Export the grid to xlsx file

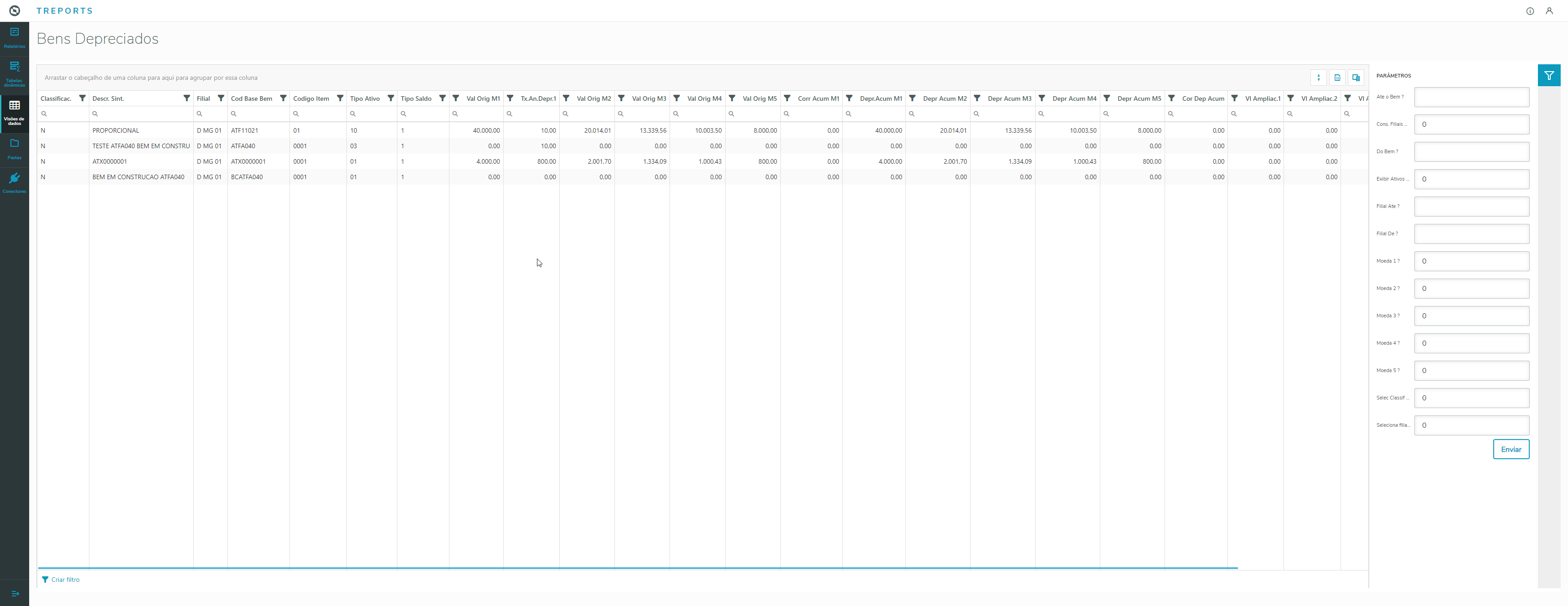pos(1337,78)
